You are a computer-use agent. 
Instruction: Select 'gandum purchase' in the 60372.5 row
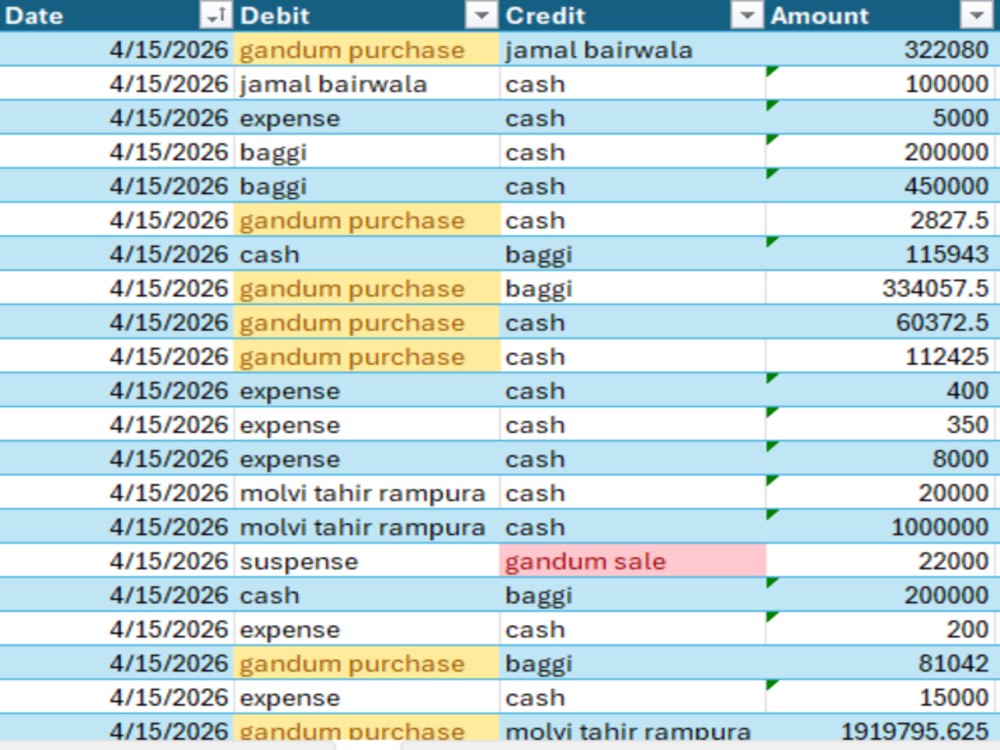pos(367,322)
